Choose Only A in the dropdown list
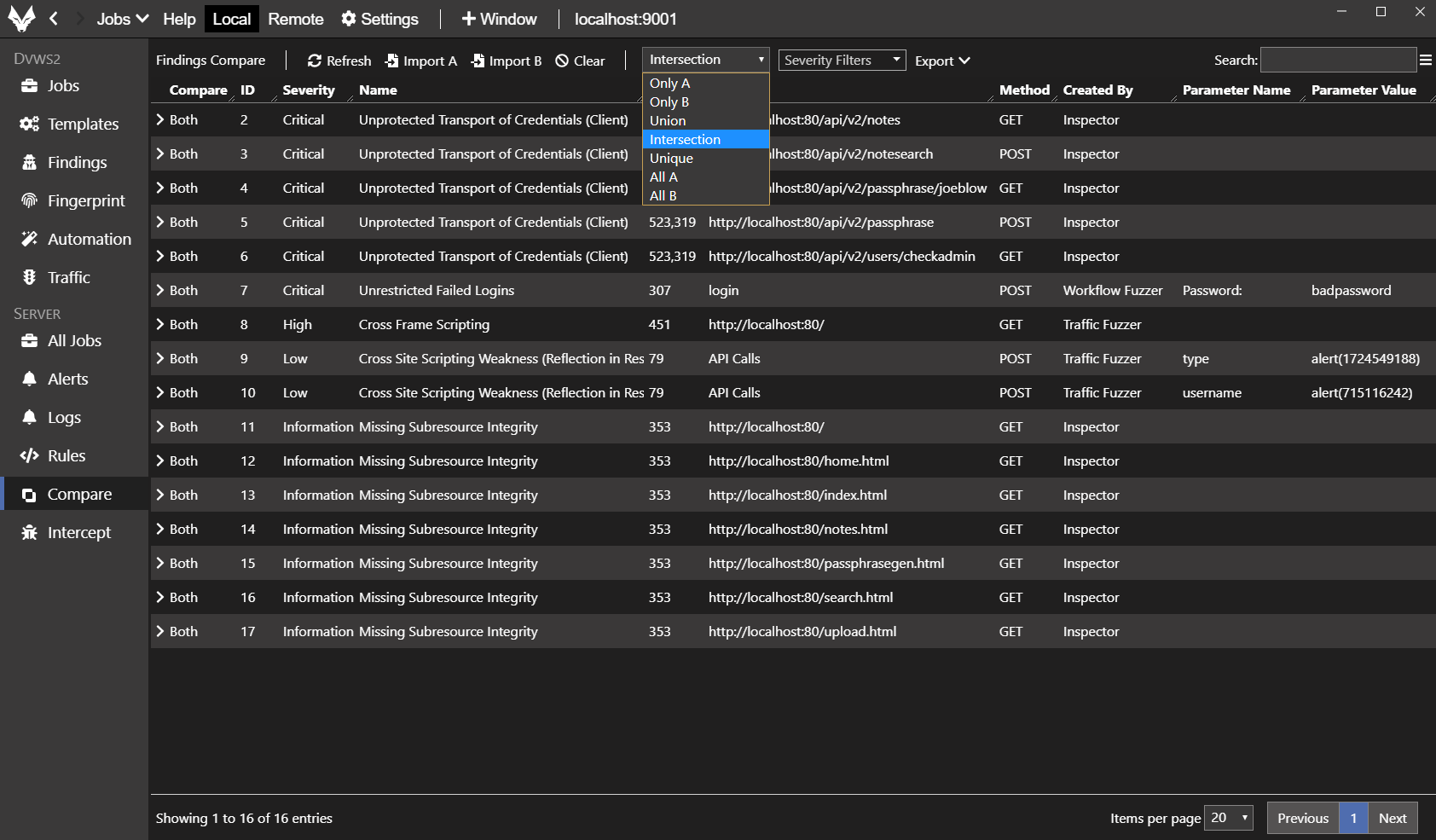This screenshot has width=1436, height=840. 669,83
